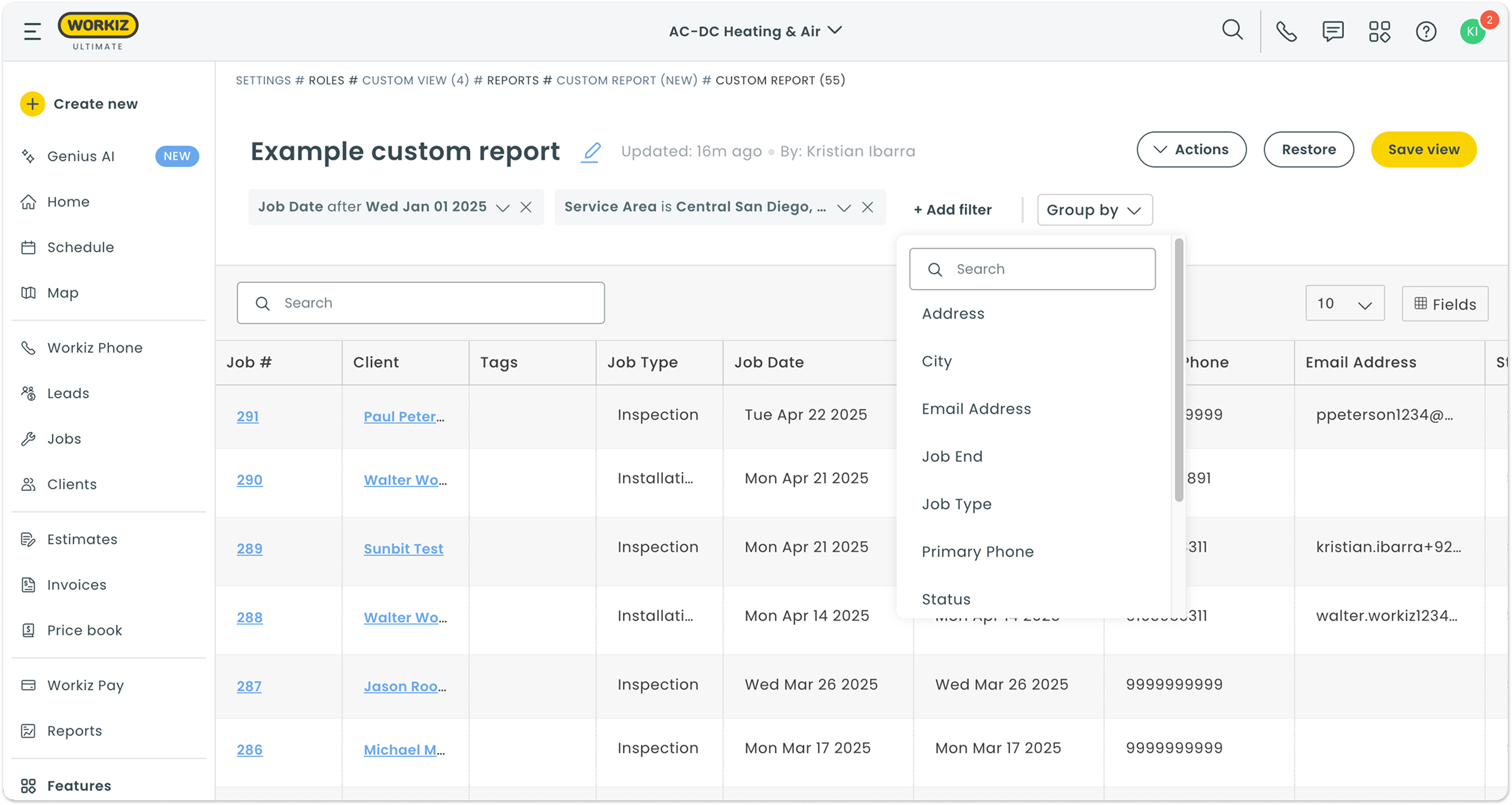Click the Leads icon in sidebar
Image resolution: width=1512 pixels, height=805 pixels.
point(28,393)
